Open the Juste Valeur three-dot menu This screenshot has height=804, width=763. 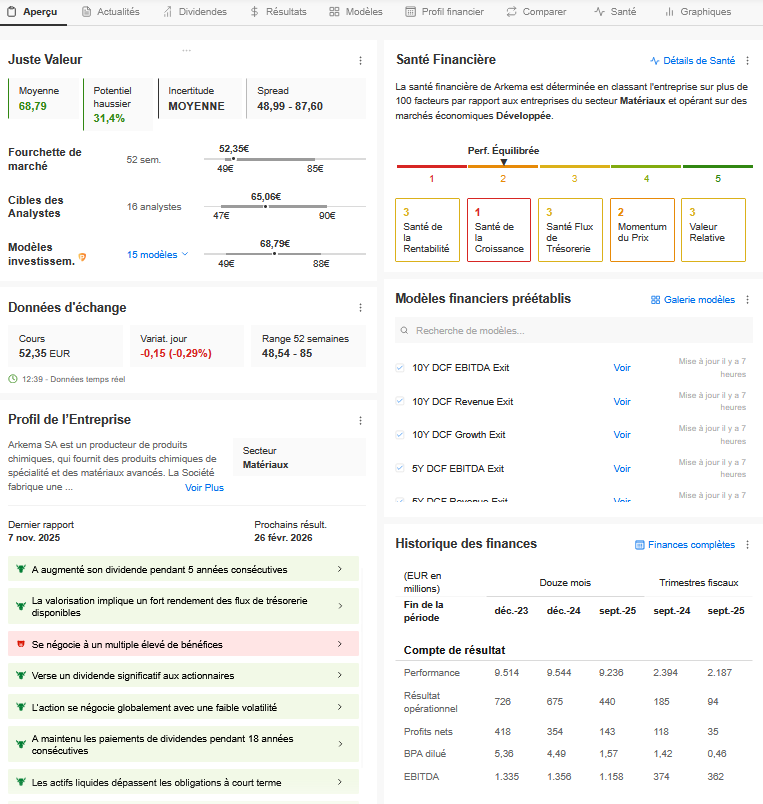(360, 61)
